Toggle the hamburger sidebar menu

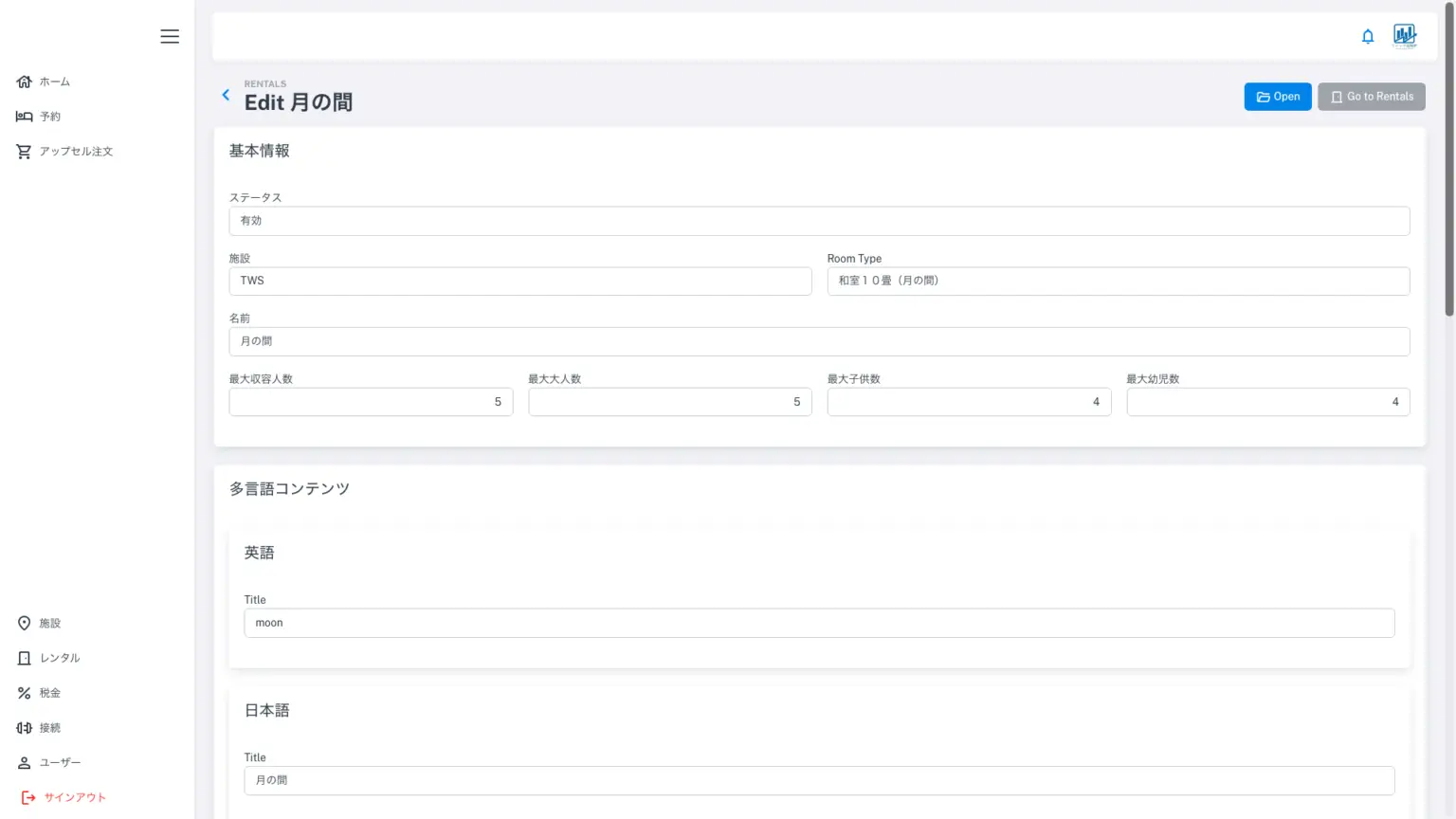coord(170,36)
